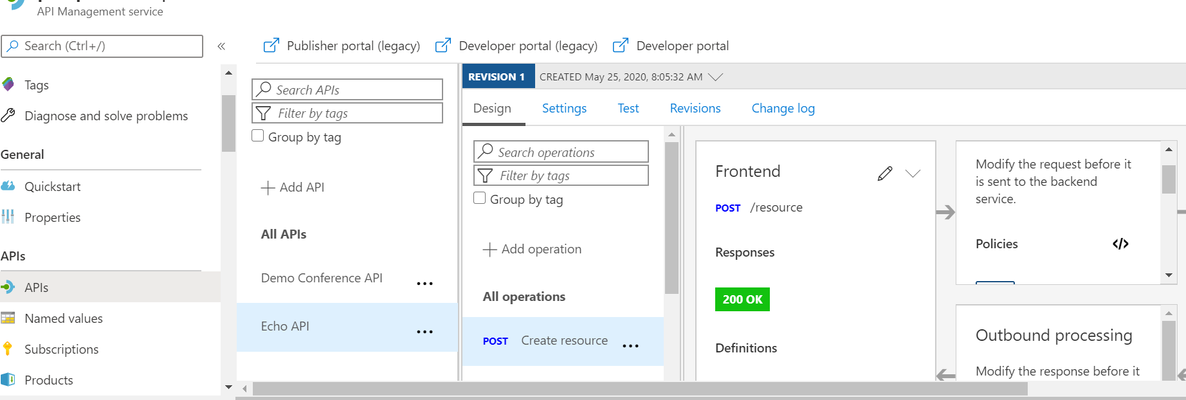
Task: Click the sidebar vertical scrollbar thumb
Action: [x=228, y=124]
